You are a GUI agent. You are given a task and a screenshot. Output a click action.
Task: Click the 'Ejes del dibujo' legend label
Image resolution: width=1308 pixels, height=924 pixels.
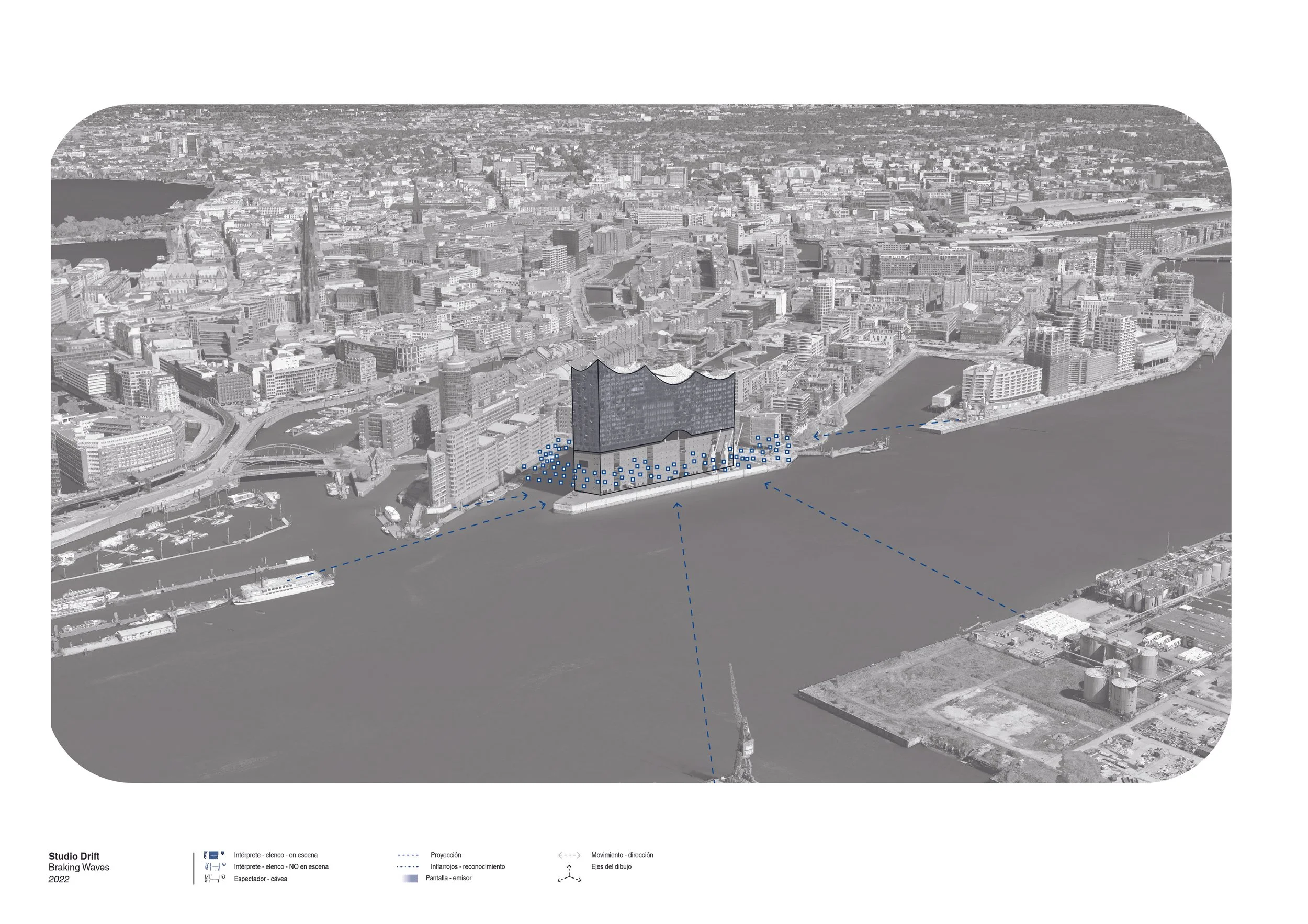click(x=611, y=866)
